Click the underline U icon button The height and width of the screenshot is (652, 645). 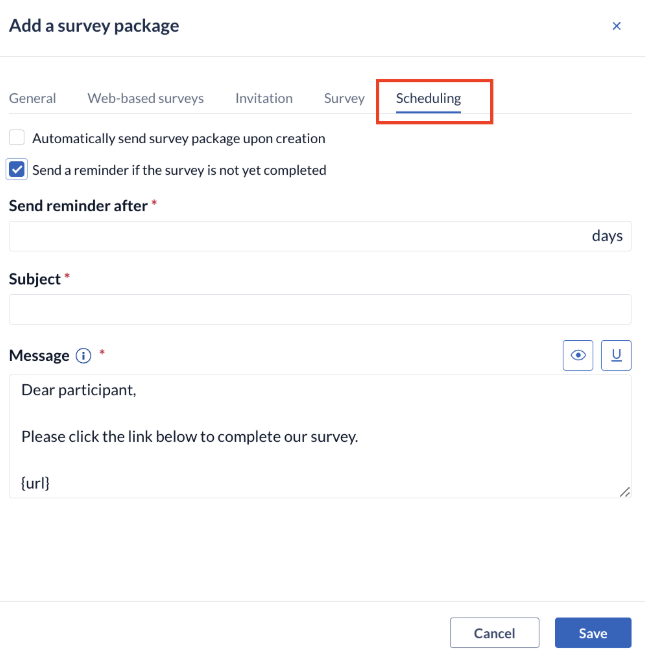point(616,355)
